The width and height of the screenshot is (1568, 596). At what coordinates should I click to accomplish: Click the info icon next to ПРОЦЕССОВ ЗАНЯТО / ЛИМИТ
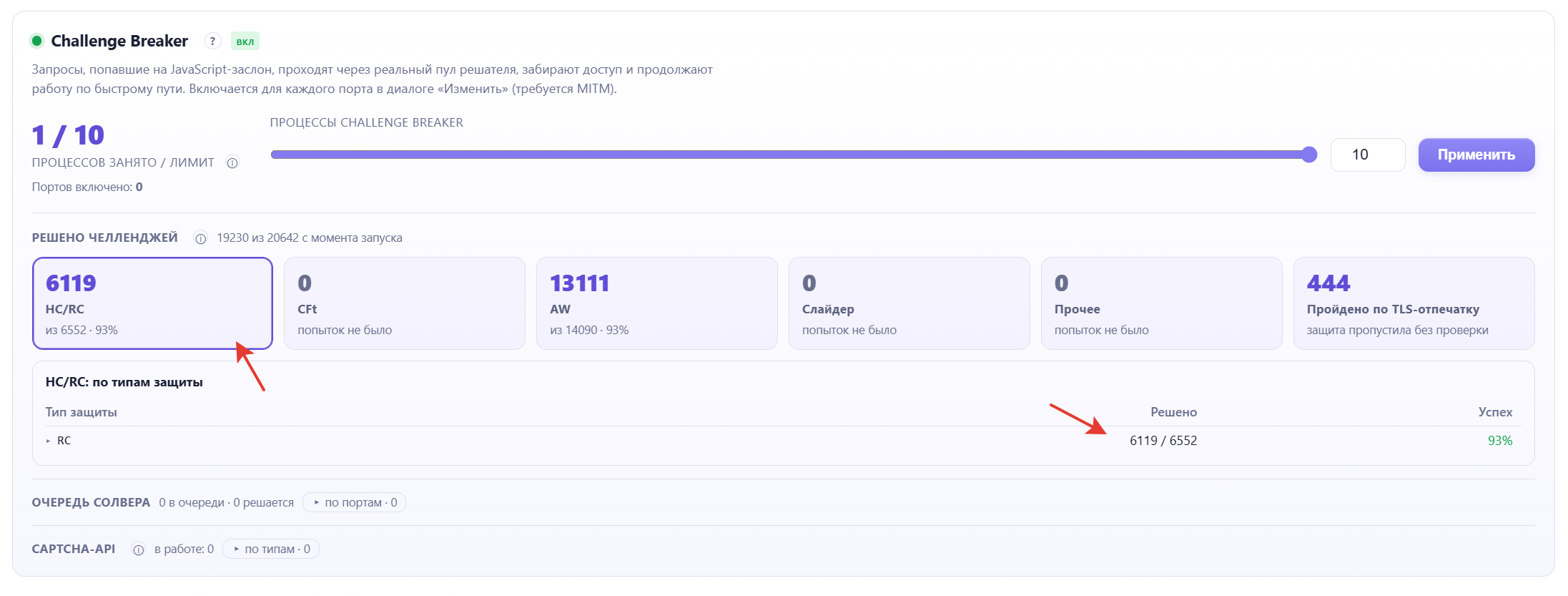[x=232, y=162]
